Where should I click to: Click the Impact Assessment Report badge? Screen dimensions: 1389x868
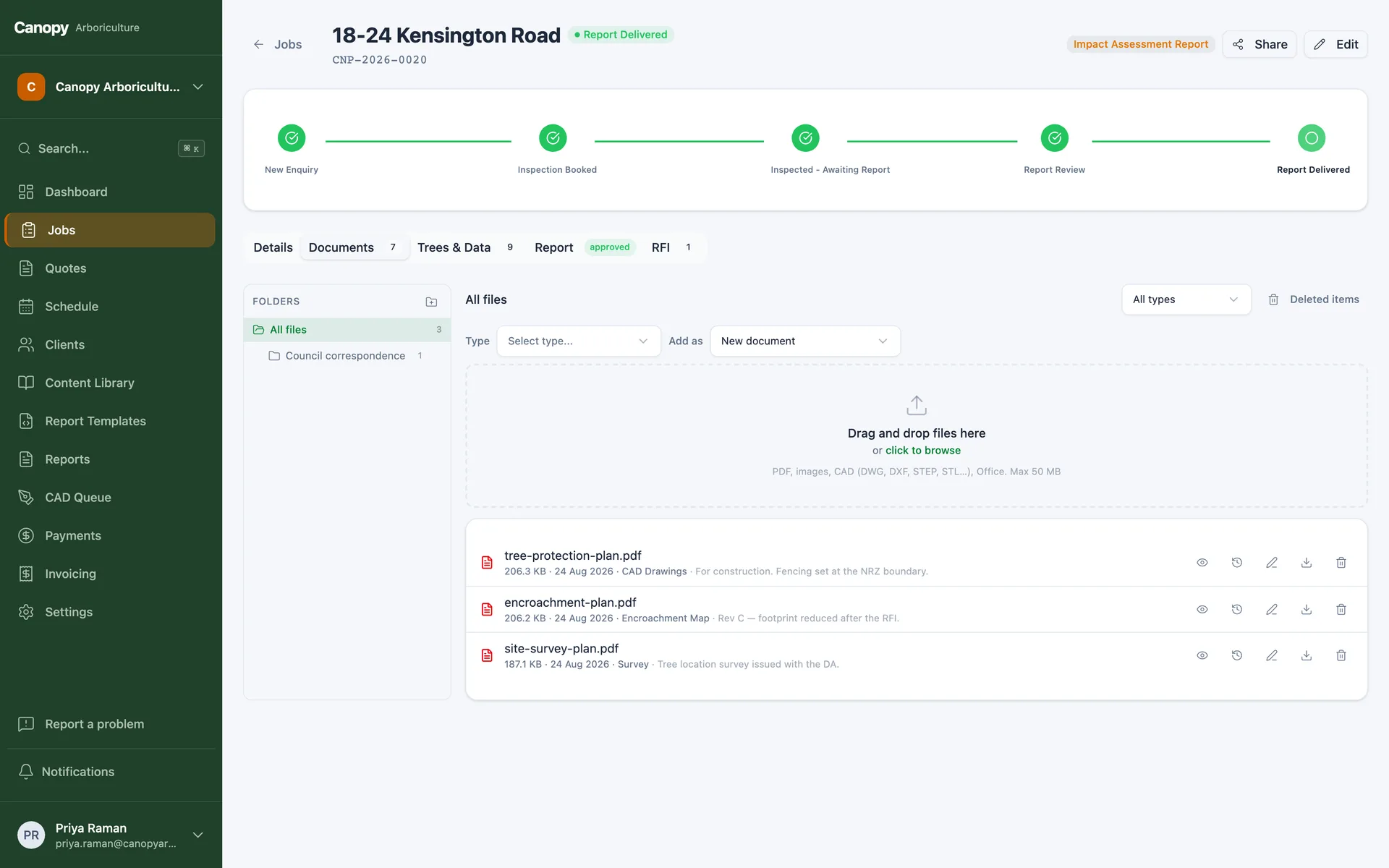coord(1140,44)
